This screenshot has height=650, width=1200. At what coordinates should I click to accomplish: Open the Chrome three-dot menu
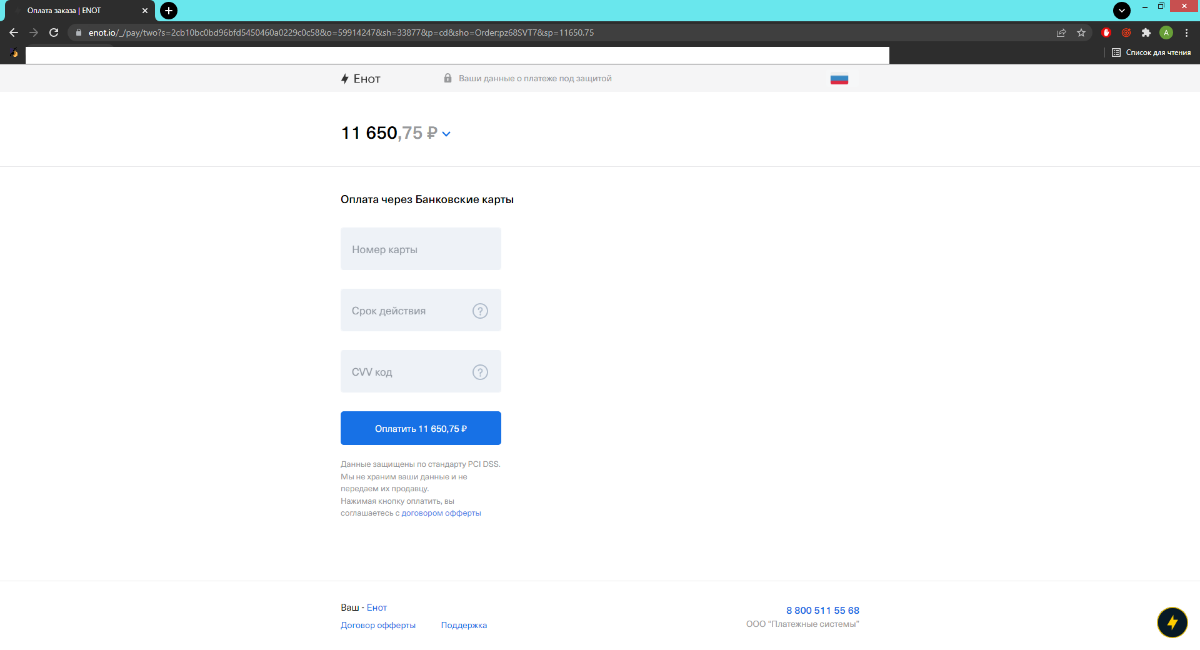[1186, 32]
